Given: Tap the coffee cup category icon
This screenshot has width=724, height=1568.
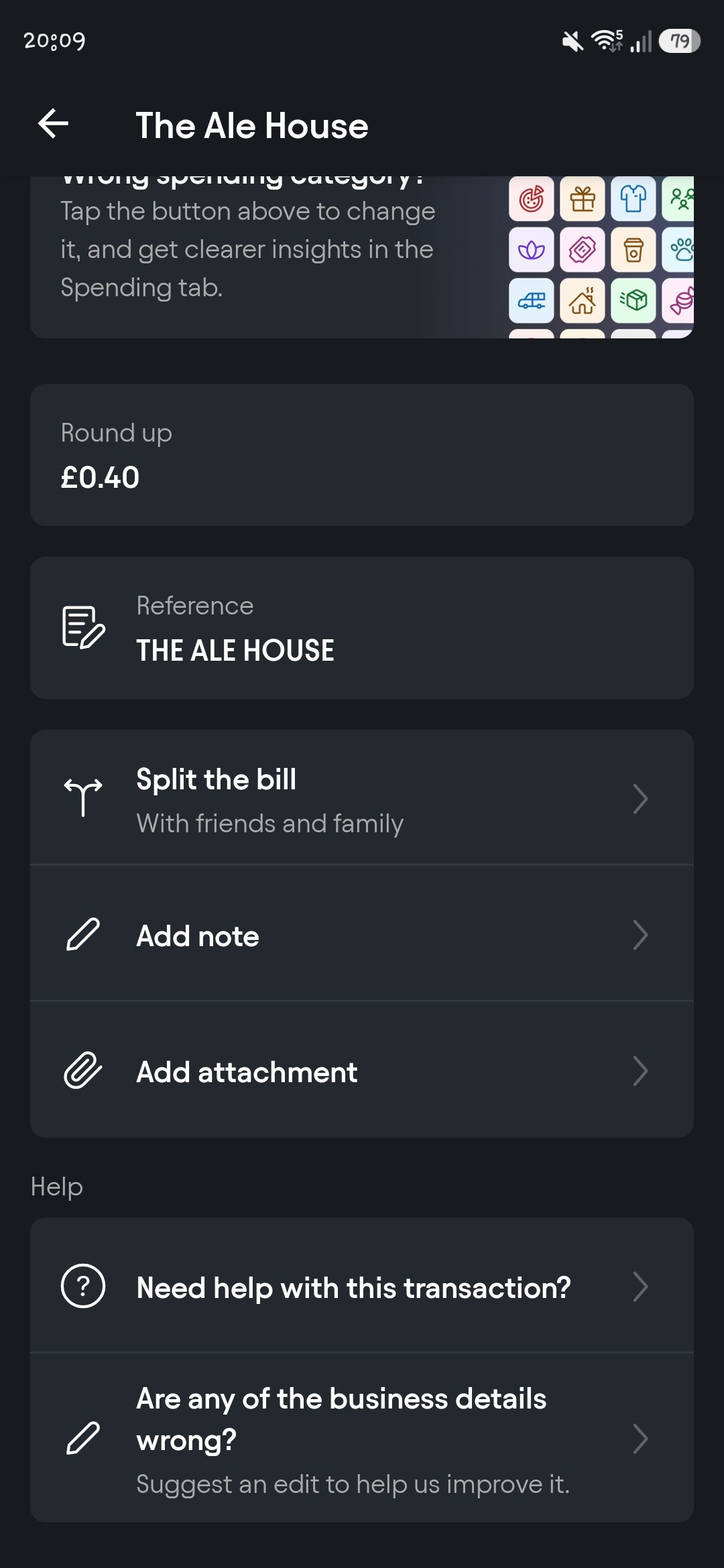Looking at the screenshot, I should coord(633,250).
